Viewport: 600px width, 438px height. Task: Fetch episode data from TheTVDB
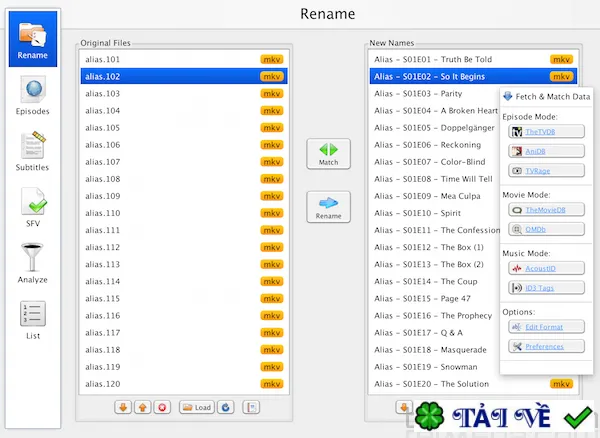click(x=546, y=132)
